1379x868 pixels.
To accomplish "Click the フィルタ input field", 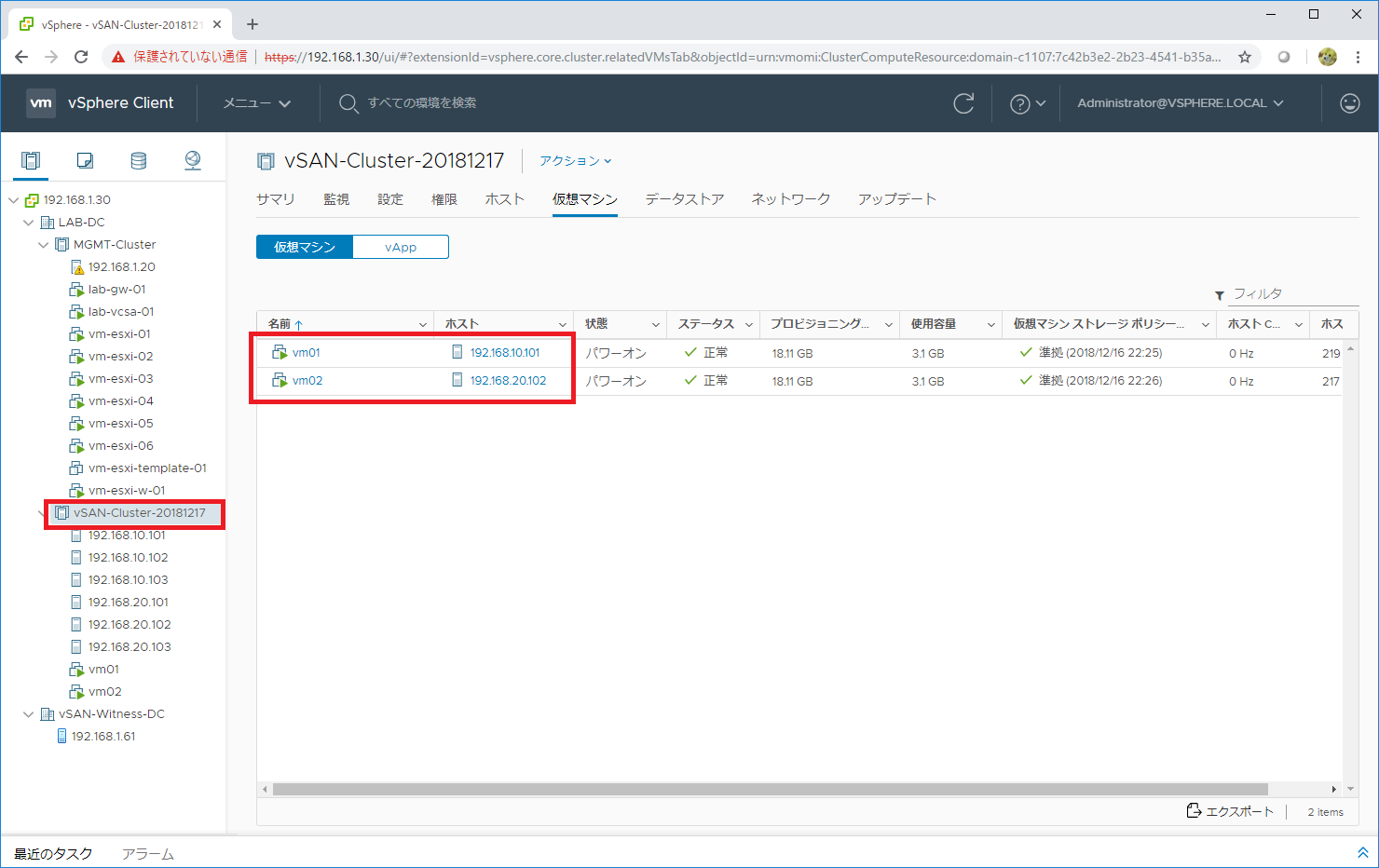I will [x=1295, y=294].
